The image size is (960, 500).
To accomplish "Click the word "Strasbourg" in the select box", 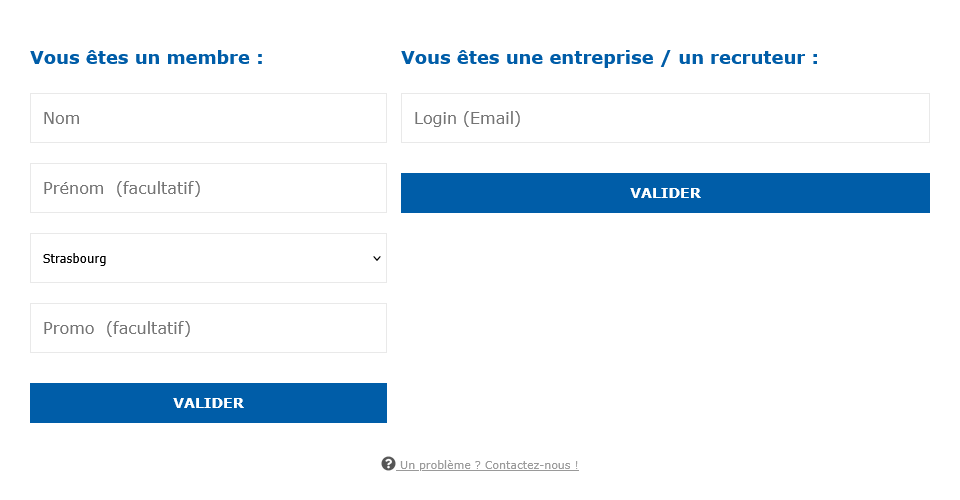I will click(74, 258).
